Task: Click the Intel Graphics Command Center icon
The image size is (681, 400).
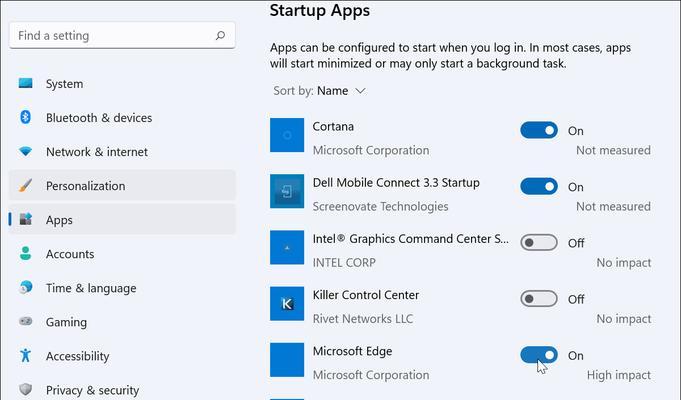Action: pyautogui.click(x=287, y=248)
